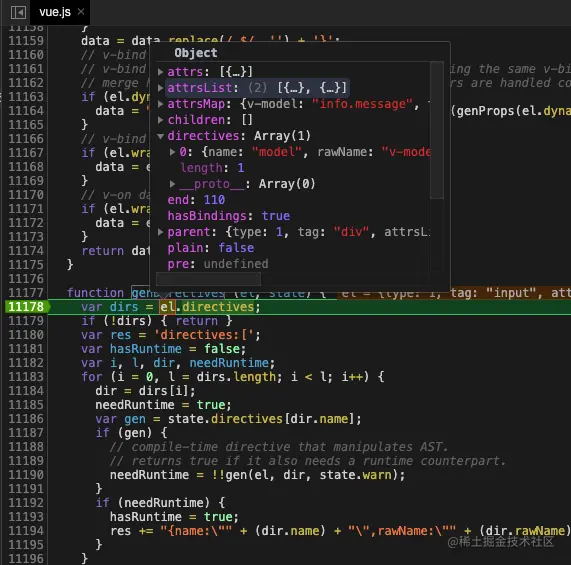The height and width of the screenshot is (565, 571).
Task: Expand the attrsList property arrow
Action: [160, 88]
